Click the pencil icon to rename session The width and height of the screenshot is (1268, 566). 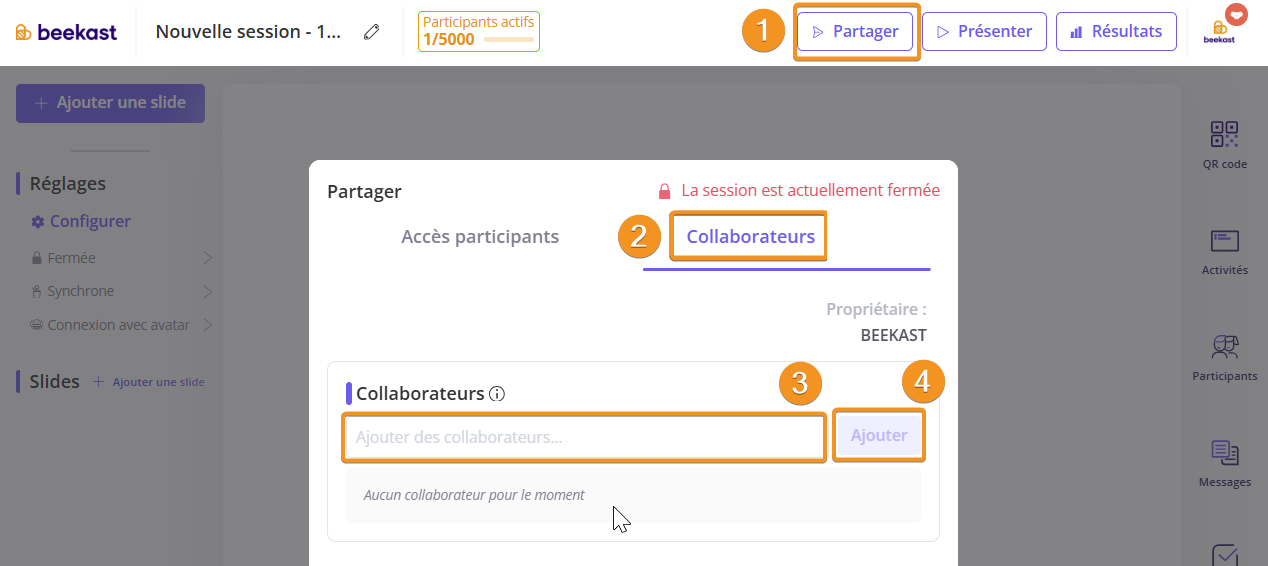[372, 32]
